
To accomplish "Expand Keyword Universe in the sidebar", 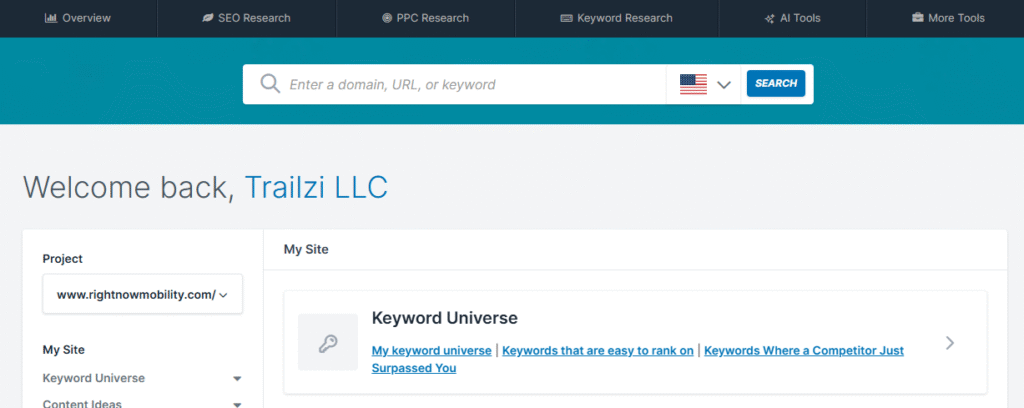I will point(237,379).
